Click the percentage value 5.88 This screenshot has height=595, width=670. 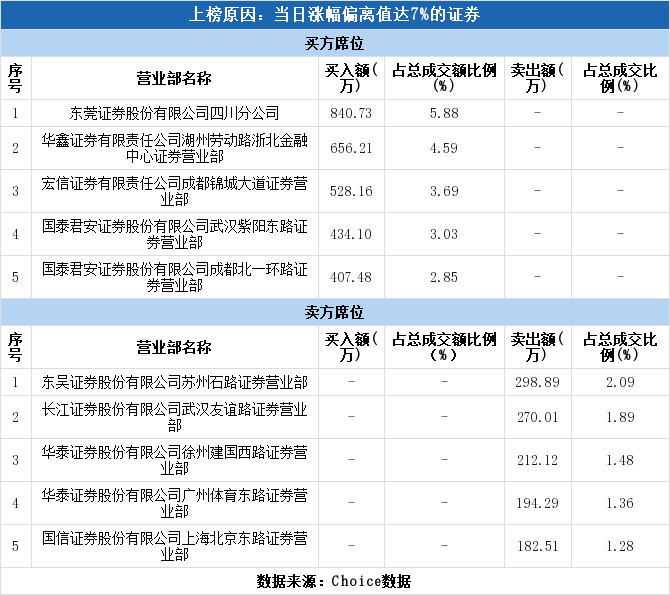point(444,113)
